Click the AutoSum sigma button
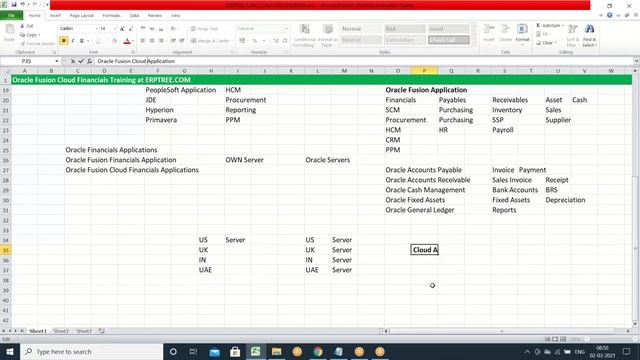This screenshot has width=640, height=360. pos(549,25)
